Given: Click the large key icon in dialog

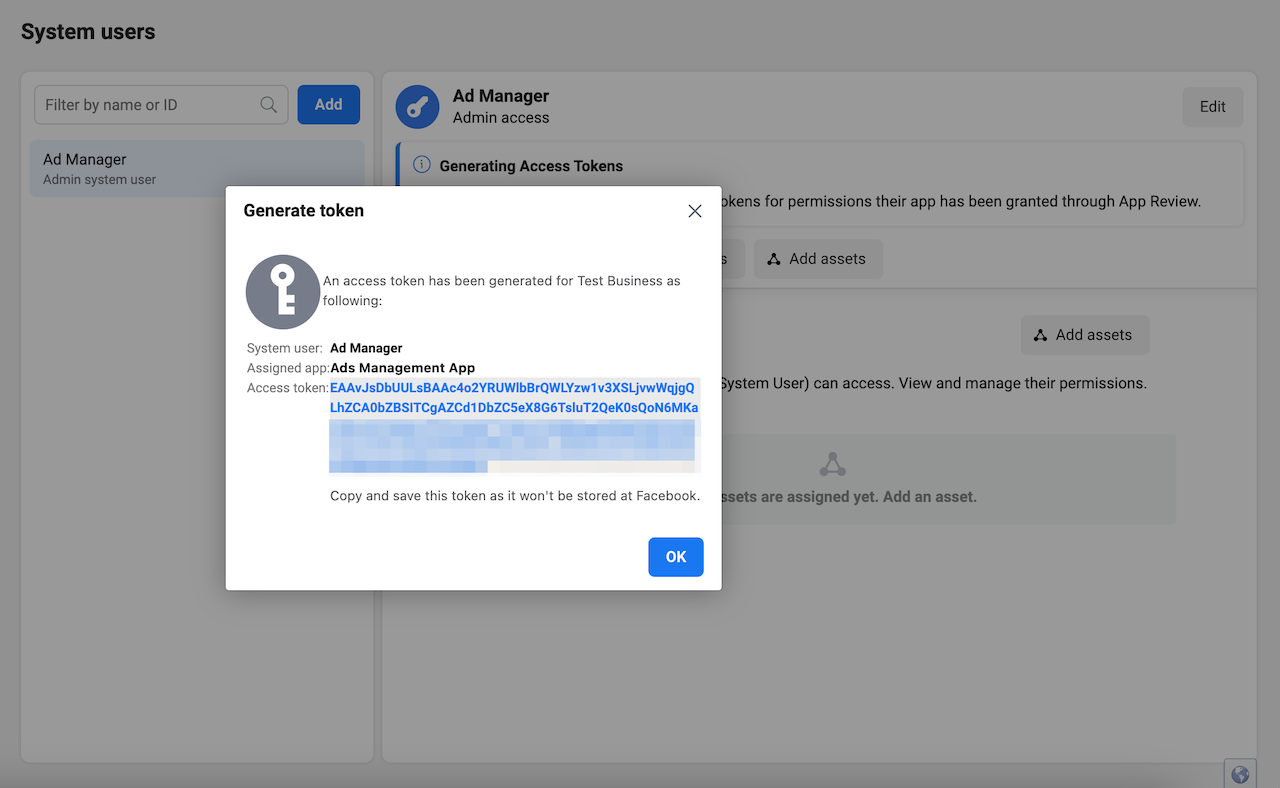Looking at the screenshot, I should coord(284,291).
